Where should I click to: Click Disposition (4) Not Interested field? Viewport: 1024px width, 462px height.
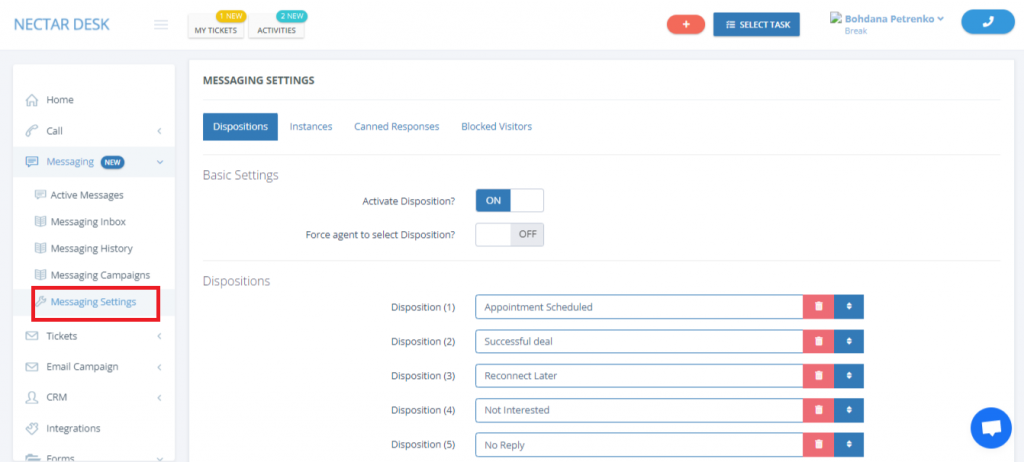click(x=639, y=410)
